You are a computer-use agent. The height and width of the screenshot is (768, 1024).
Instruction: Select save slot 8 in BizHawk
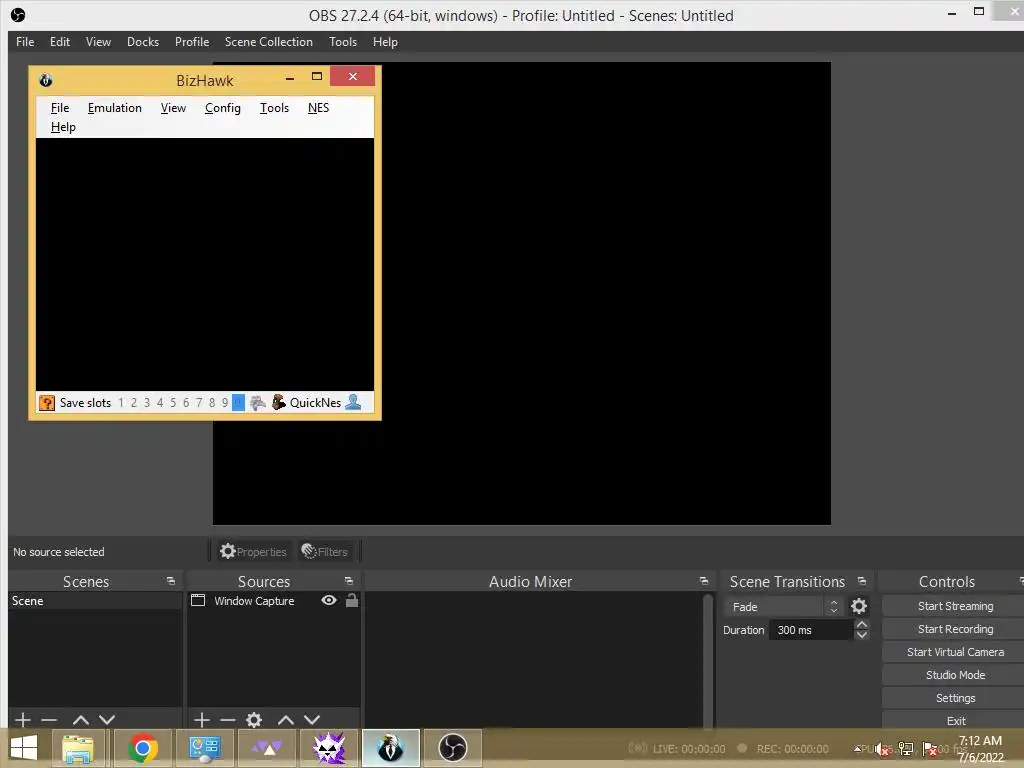tap(212, 402)
